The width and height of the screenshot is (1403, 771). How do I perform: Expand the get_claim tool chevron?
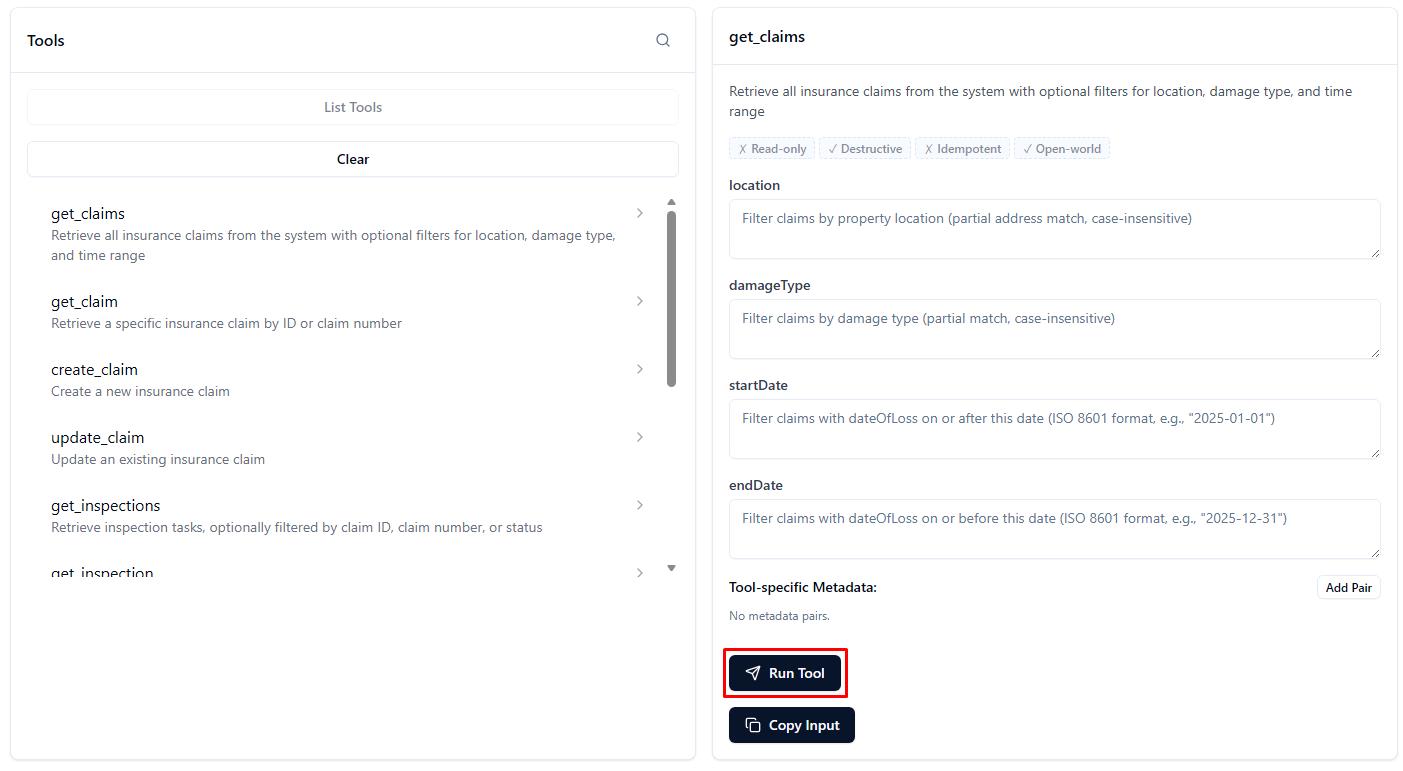(x=640, y=301)
